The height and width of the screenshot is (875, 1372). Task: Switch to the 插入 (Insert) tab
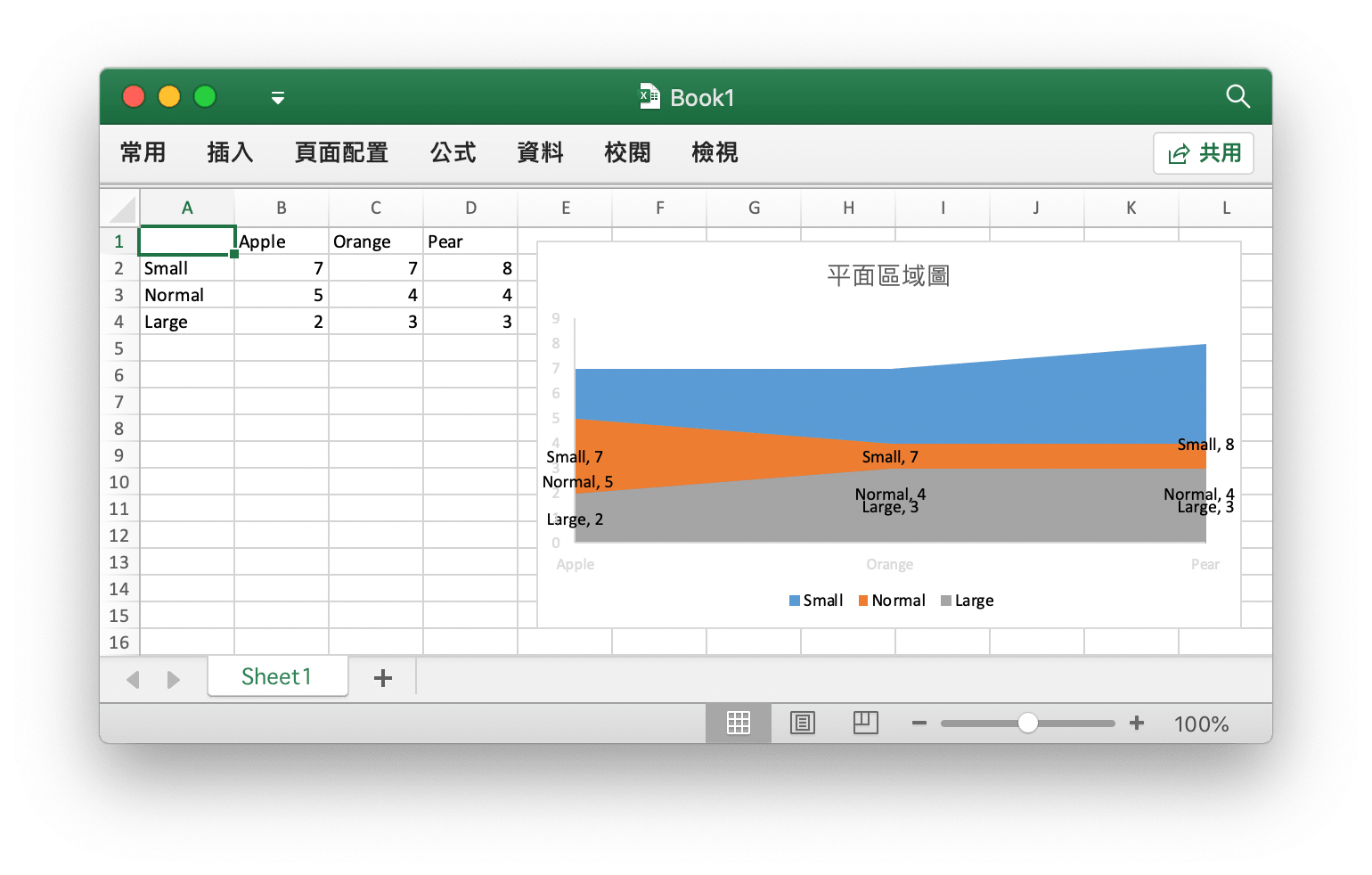point(230,153)
